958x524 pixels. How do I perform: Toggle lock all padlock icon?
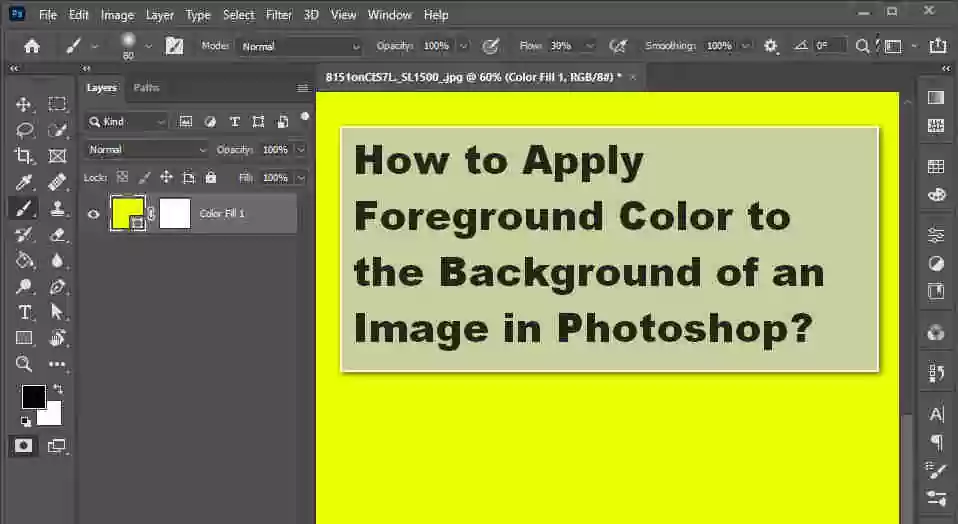(x=211, y=178)
